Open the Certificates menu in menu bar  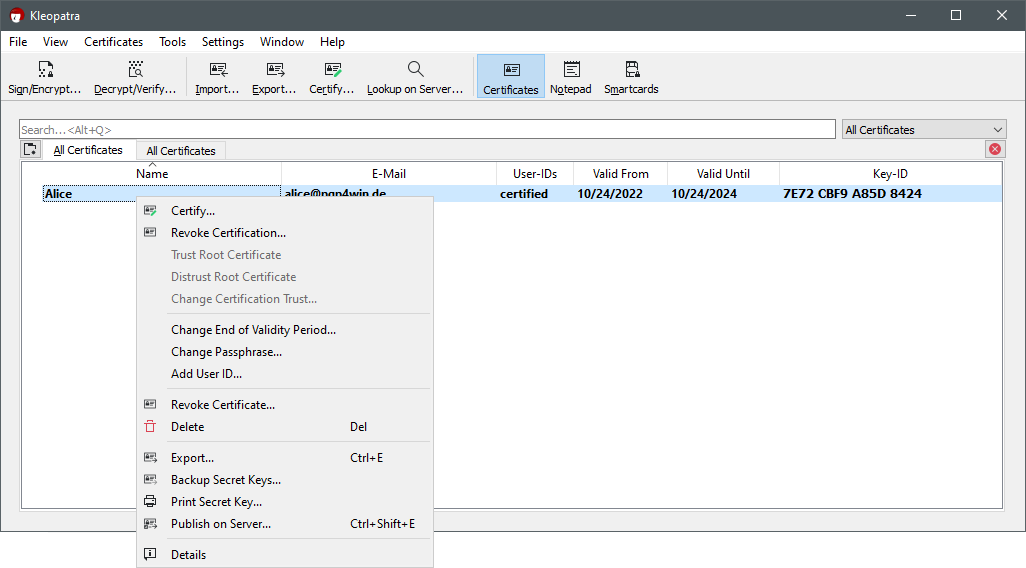pos(113,42)
